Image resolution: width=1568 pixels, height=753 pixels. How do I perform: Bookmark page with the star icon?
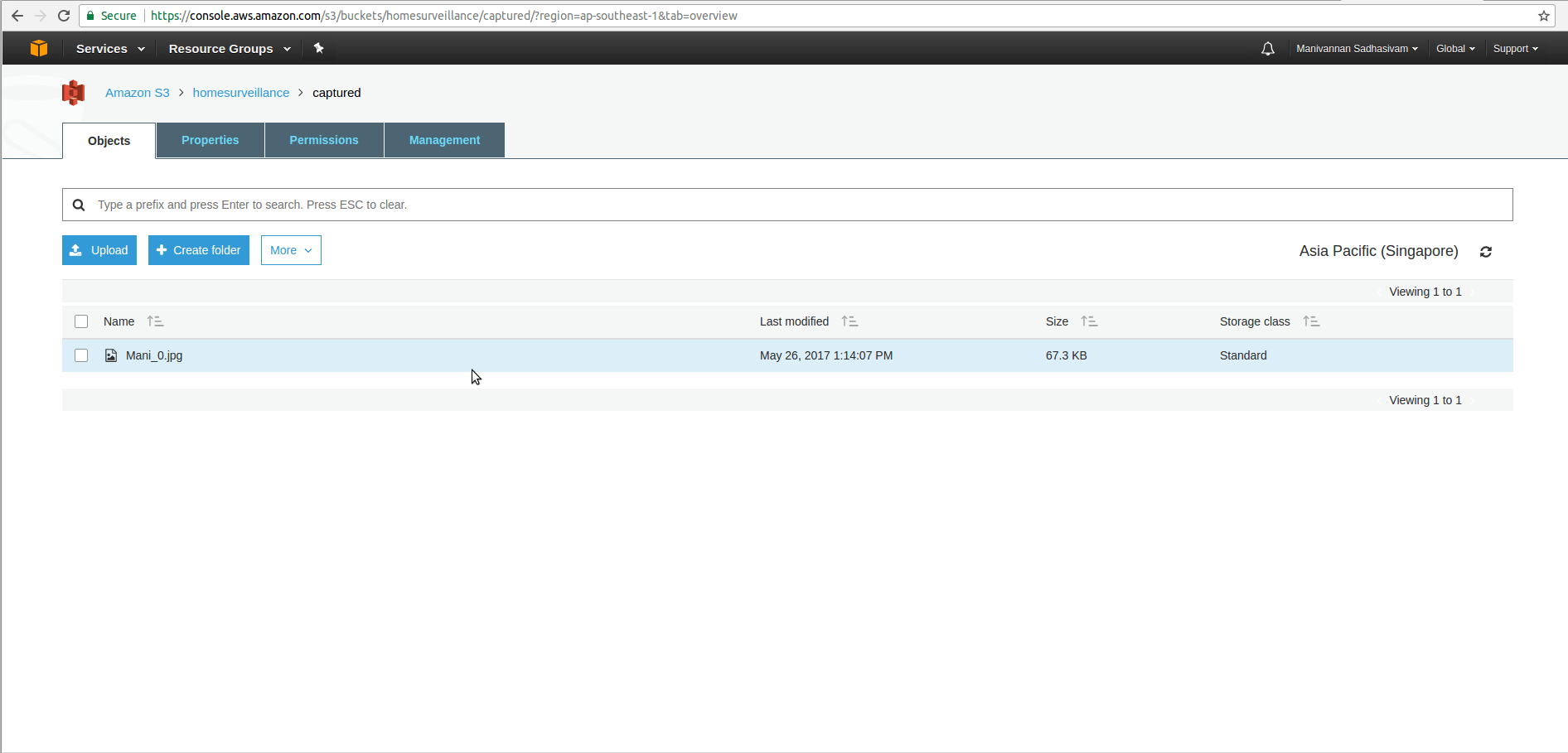[x=1543, y=16]
